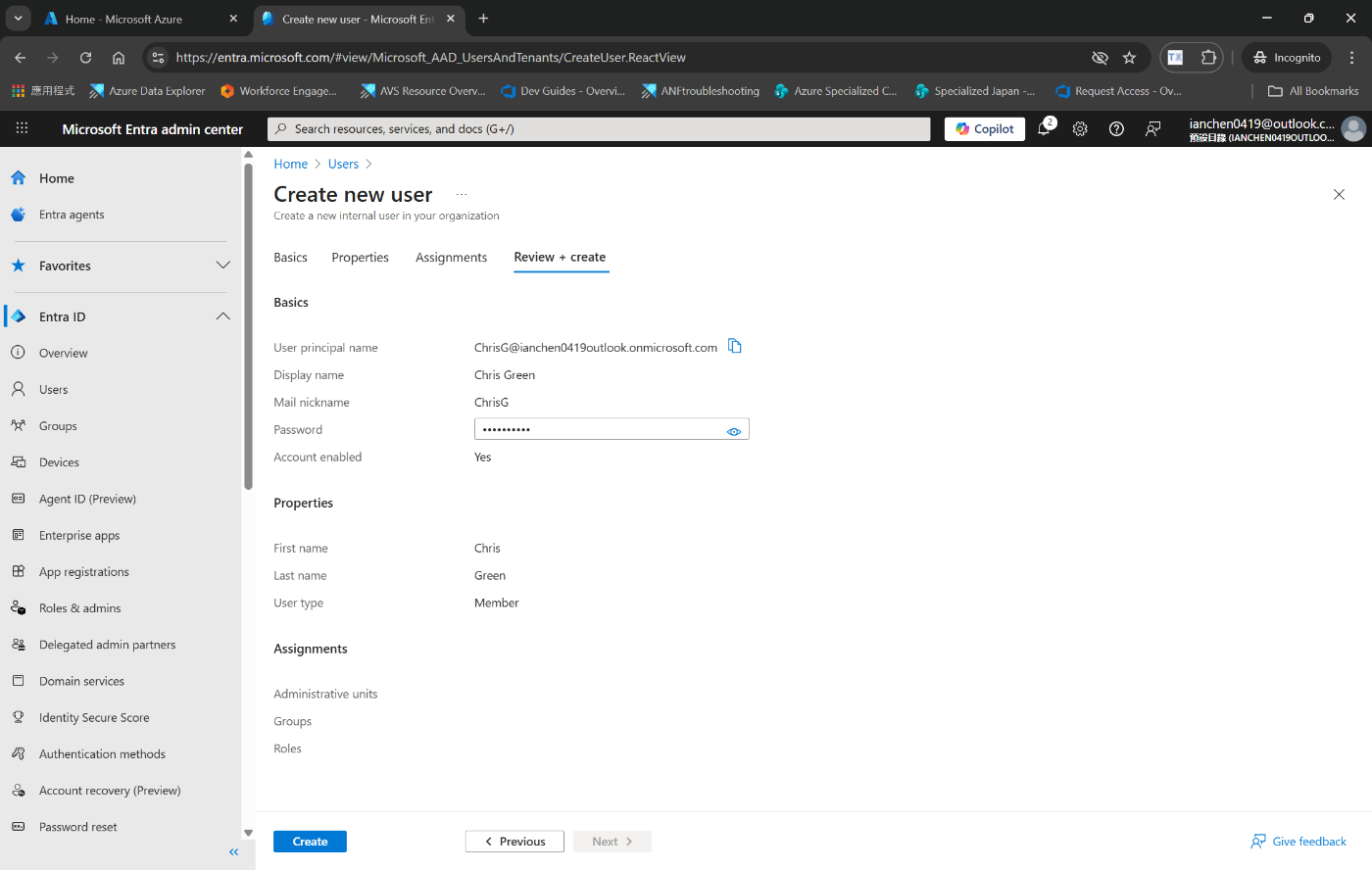
Task: Bookmark this page with the star
Action: (1129, 58)
